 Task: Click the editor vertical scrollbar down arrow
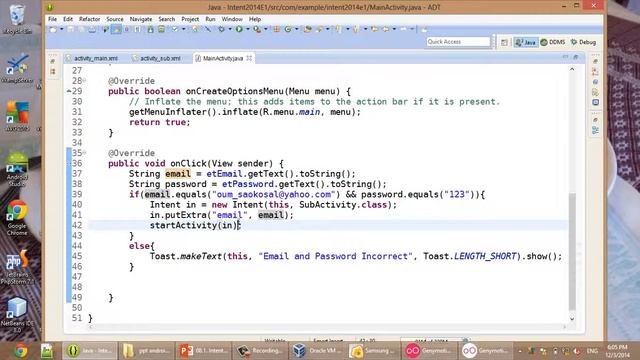(x=572, y=318)
